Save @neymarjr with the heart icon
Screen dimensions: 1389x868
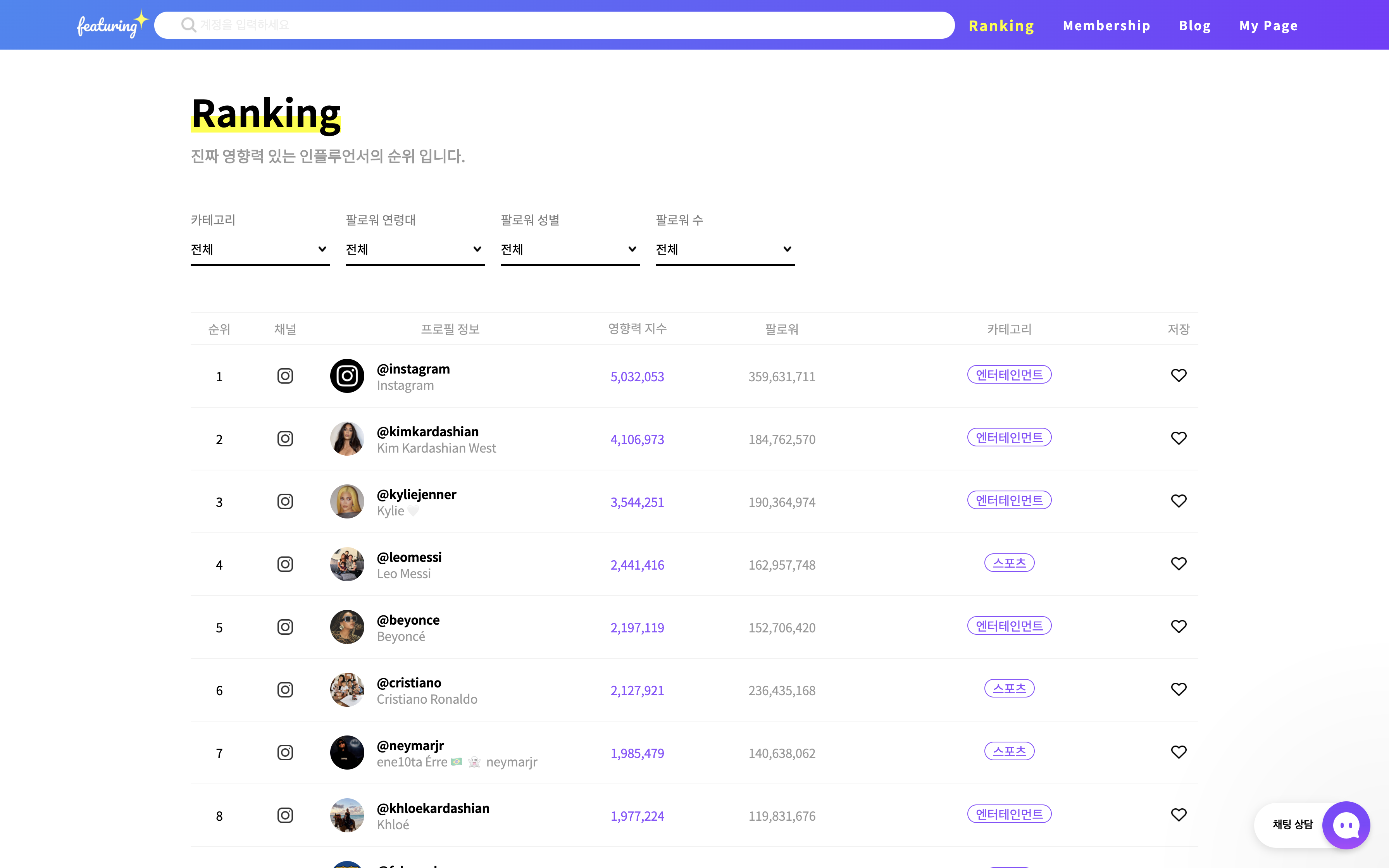coord(1178,752)
